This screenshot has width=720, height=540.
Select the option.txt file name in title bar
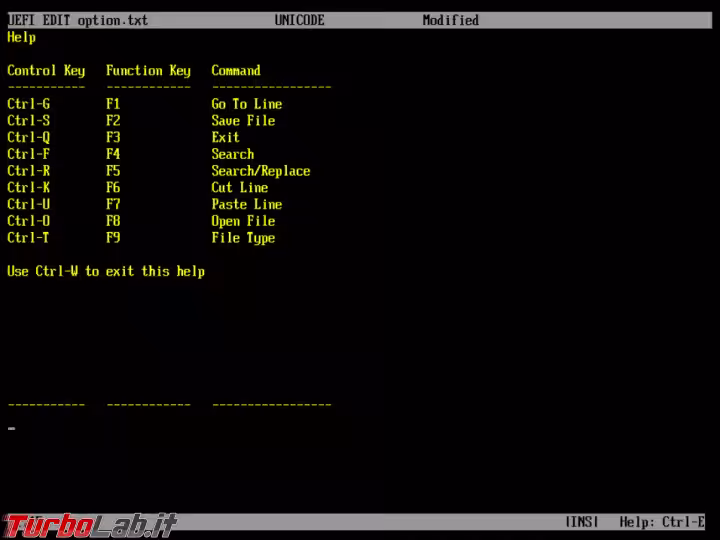coord(113,20)
